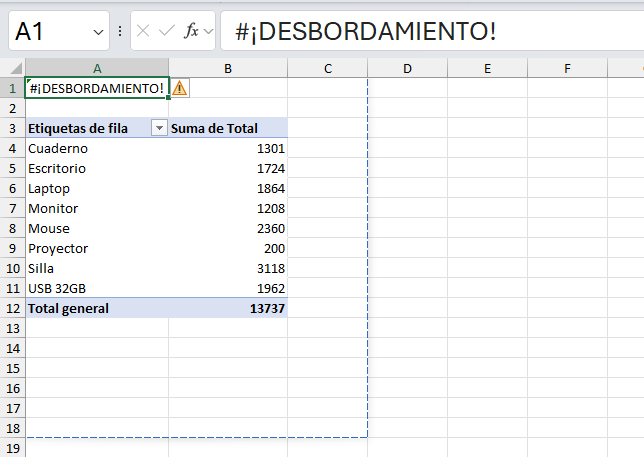Click the Select All corner triangle

(x=15, y=68)
